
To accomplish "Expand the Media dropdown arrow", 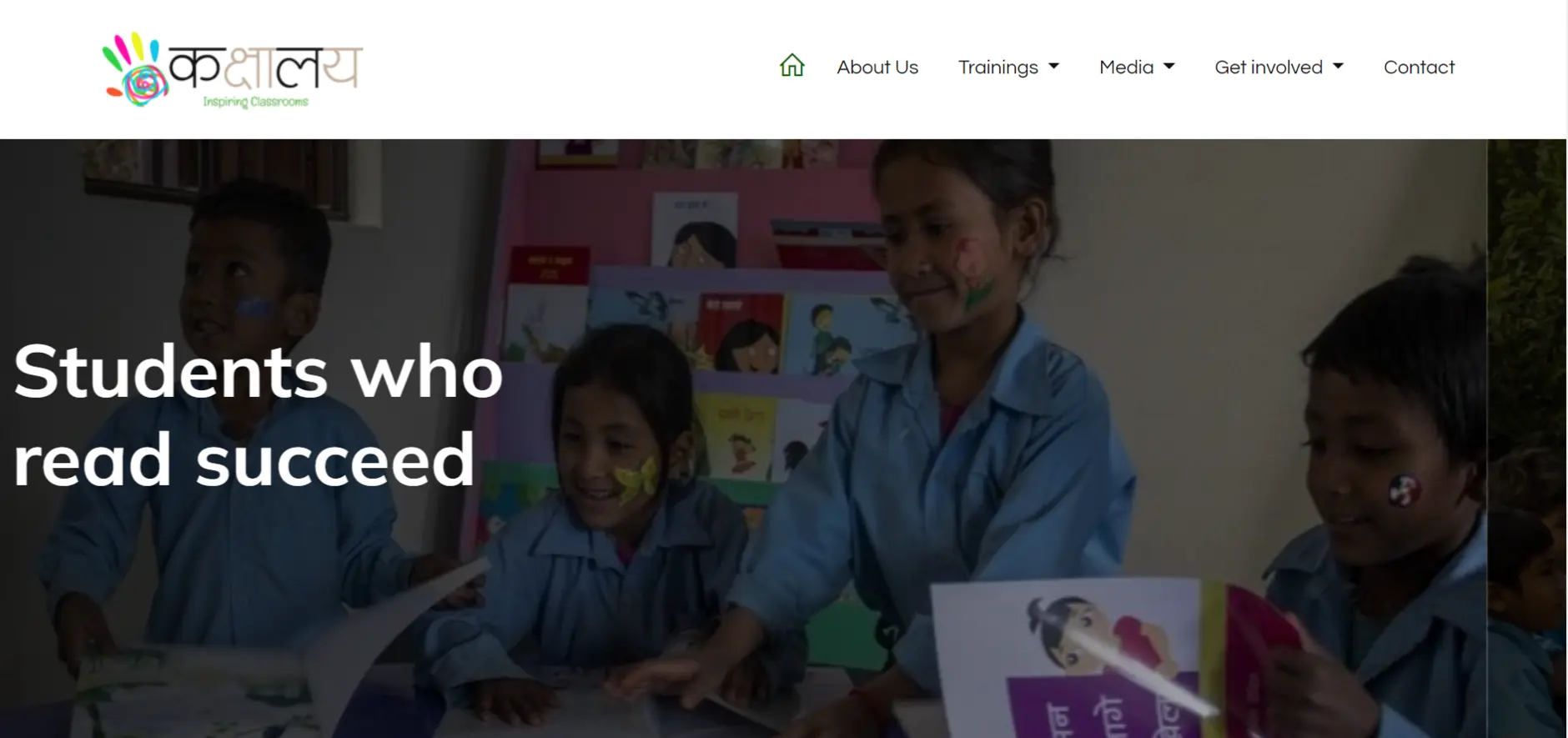I will 1168,66.
